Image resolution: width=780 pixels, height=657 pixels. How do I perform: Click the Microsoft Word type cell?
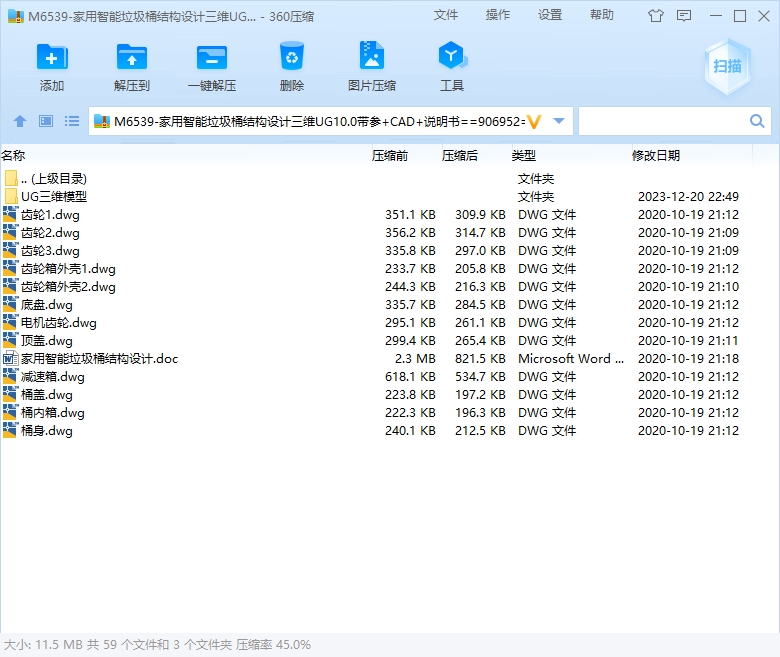pyautogui.click(x=571, y=359)
